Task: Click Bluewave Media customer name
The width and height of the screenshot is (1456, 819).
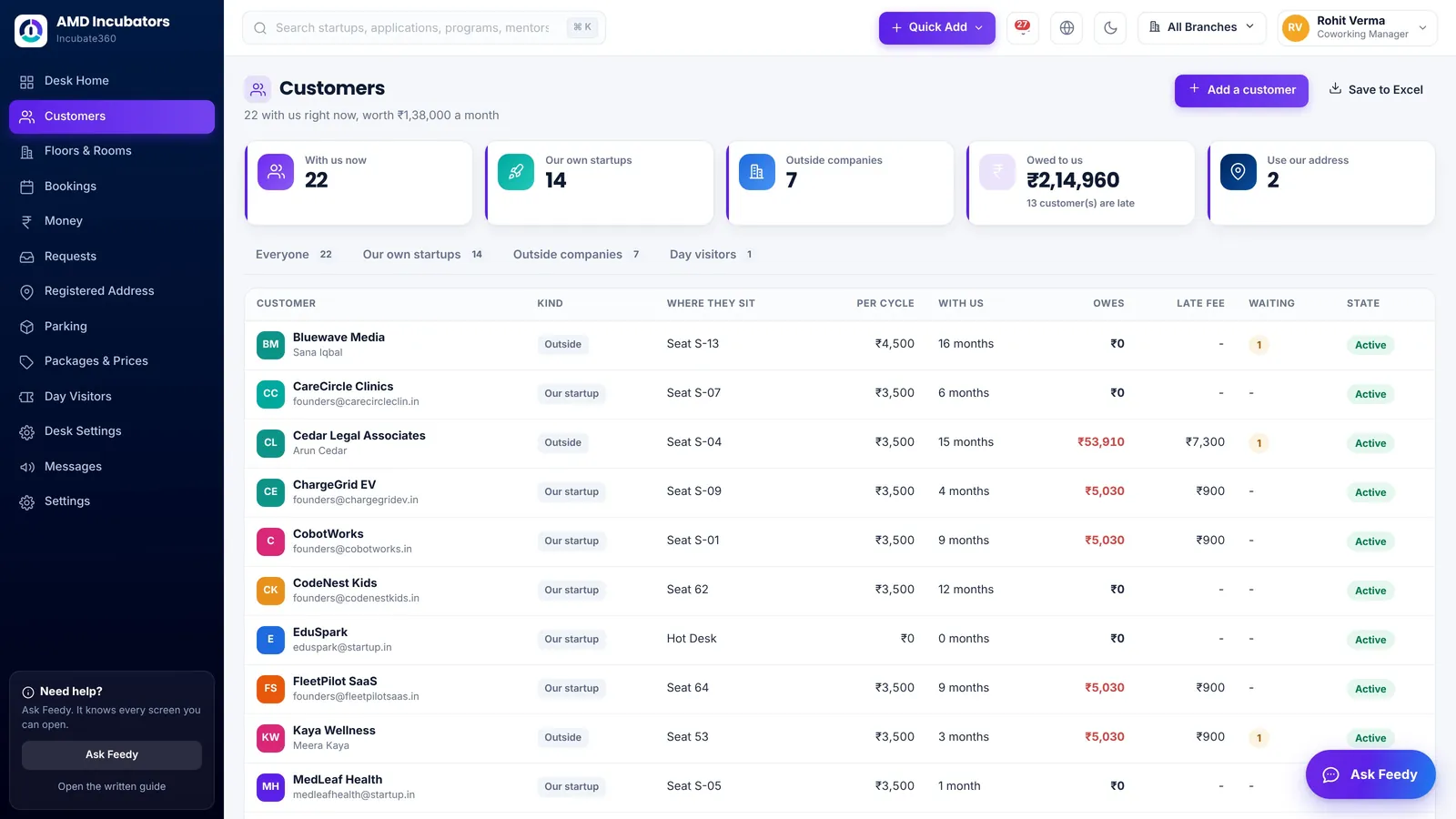Action: (339, 338)
